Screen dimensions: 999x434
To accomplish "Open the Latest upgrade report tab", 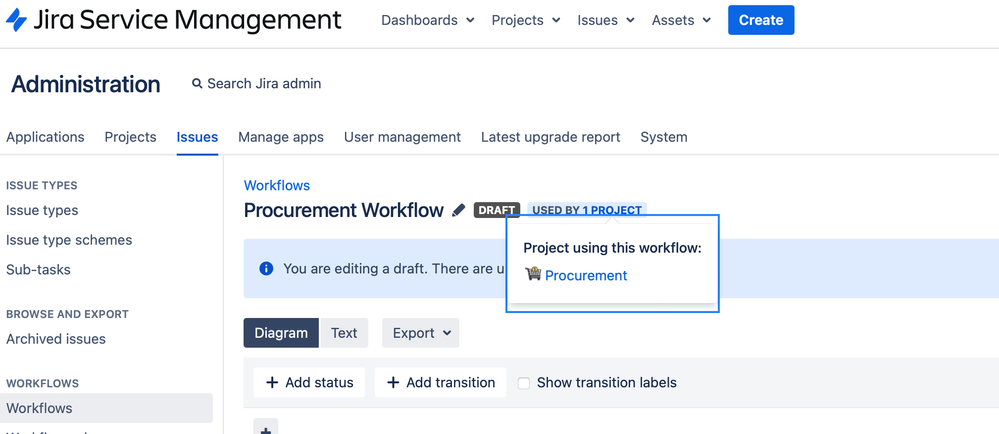I will coord(550,137).
